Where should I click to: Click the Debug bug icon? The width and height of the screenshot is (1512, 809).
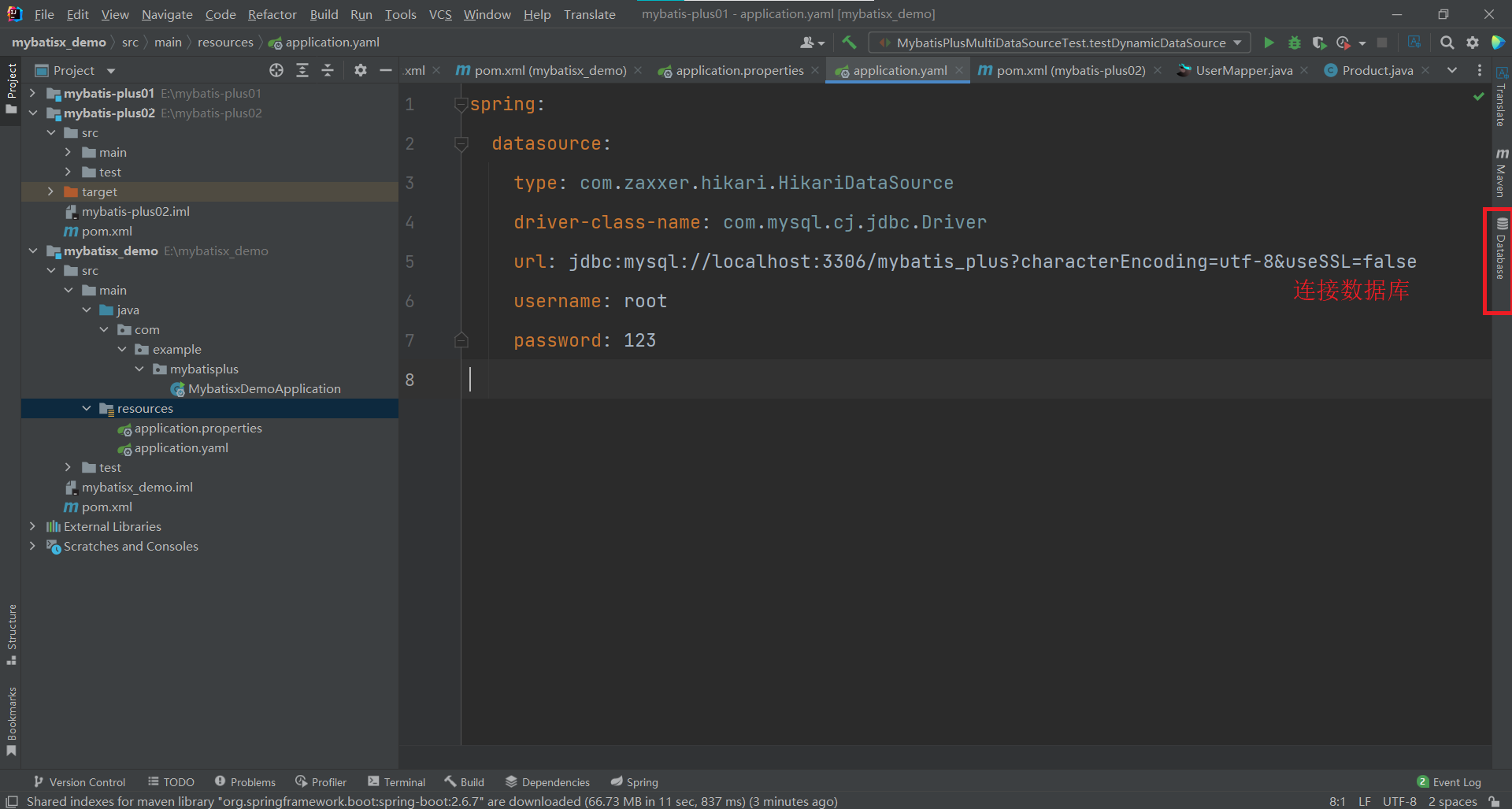click(x=1294, y=43)
